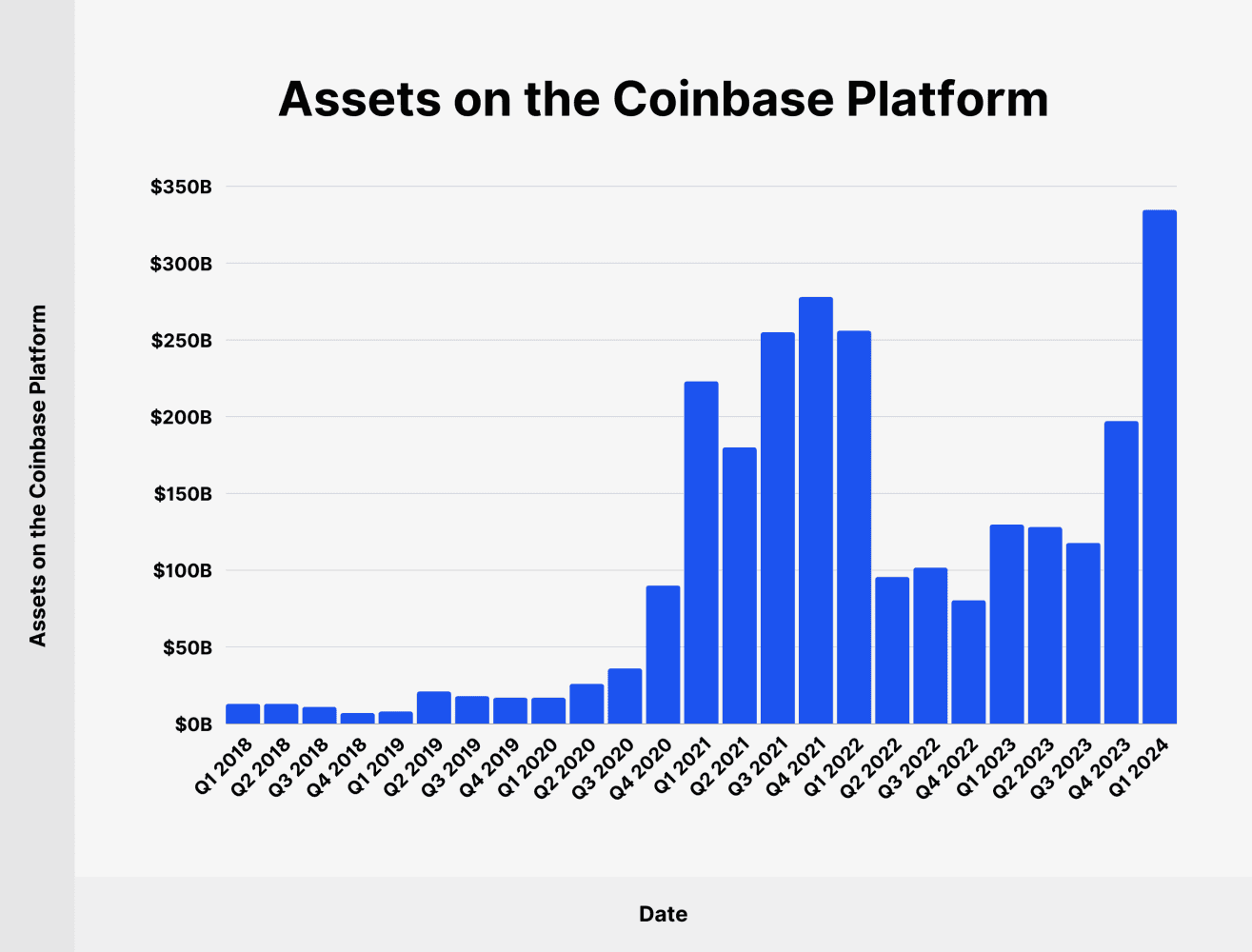Click the Q1 2021 bar
1252x952 pixels.
click(x=701, y=552)
